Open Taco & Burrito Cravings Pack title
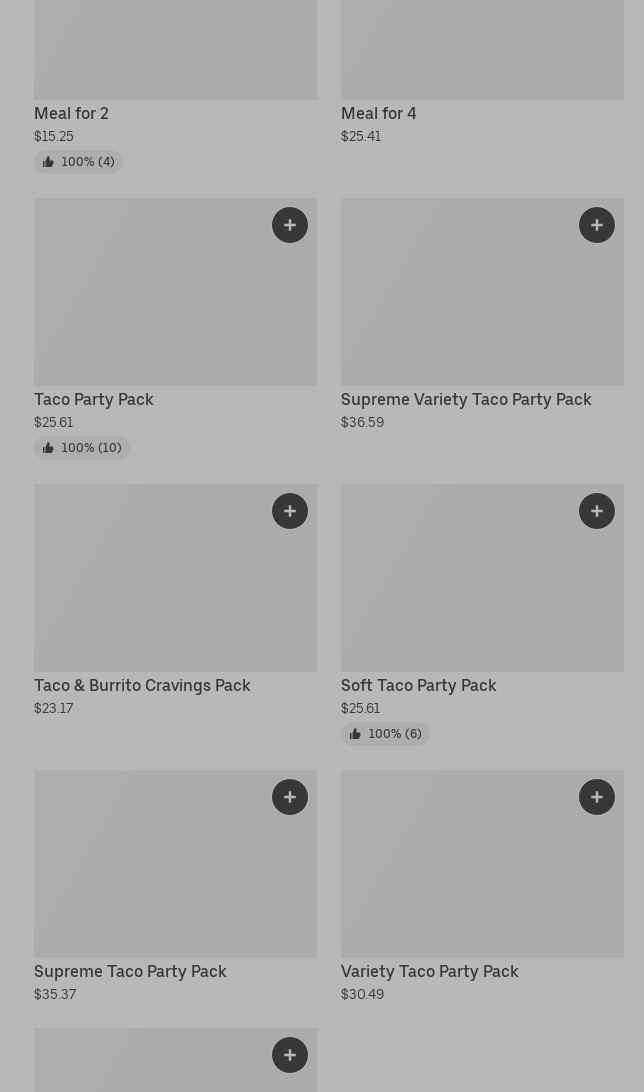This screenshot has height=1092, width=644. tap(142, 686)
